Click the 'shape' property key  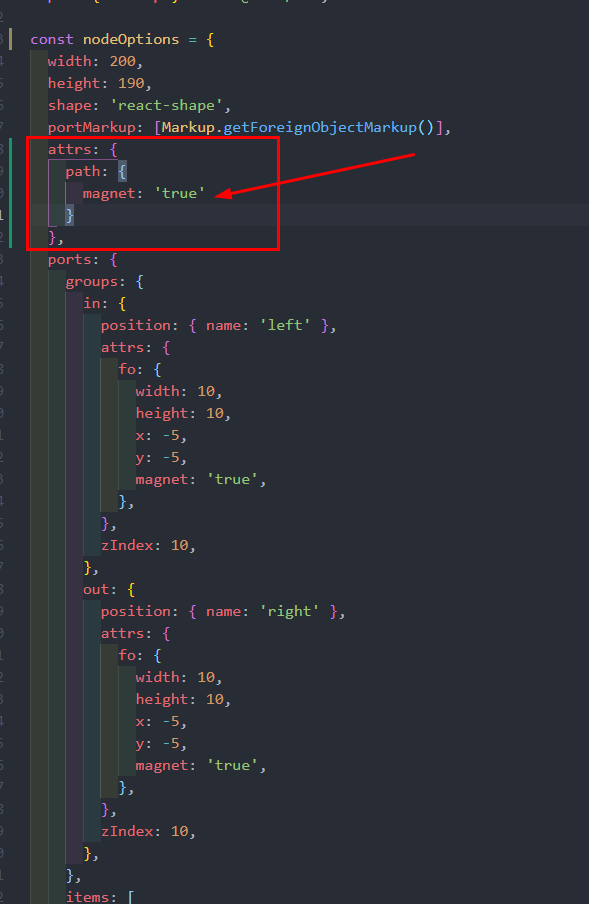[70, 106]
